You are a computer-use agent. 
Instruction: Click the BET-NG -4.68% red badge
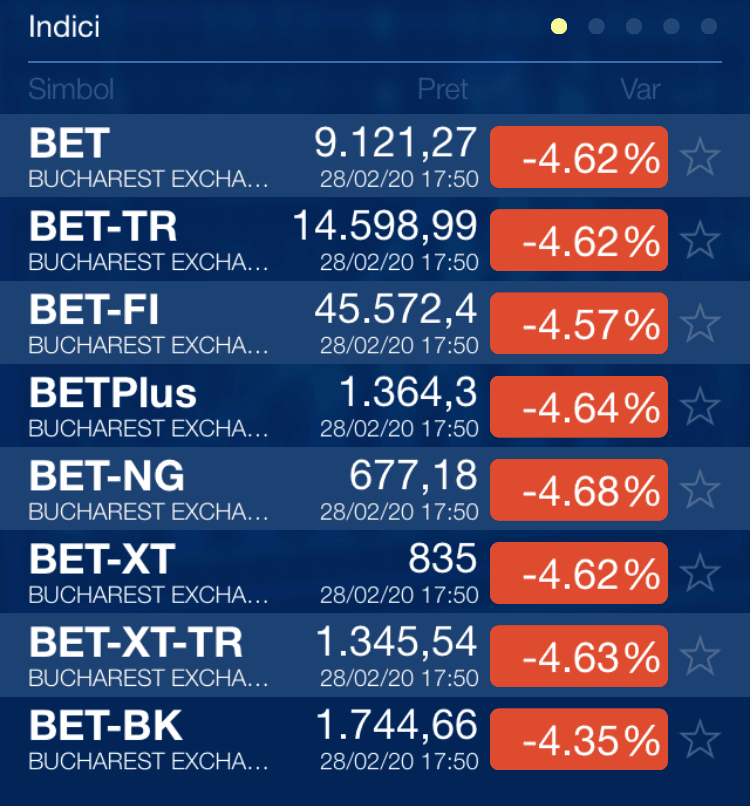coord(579,489)
